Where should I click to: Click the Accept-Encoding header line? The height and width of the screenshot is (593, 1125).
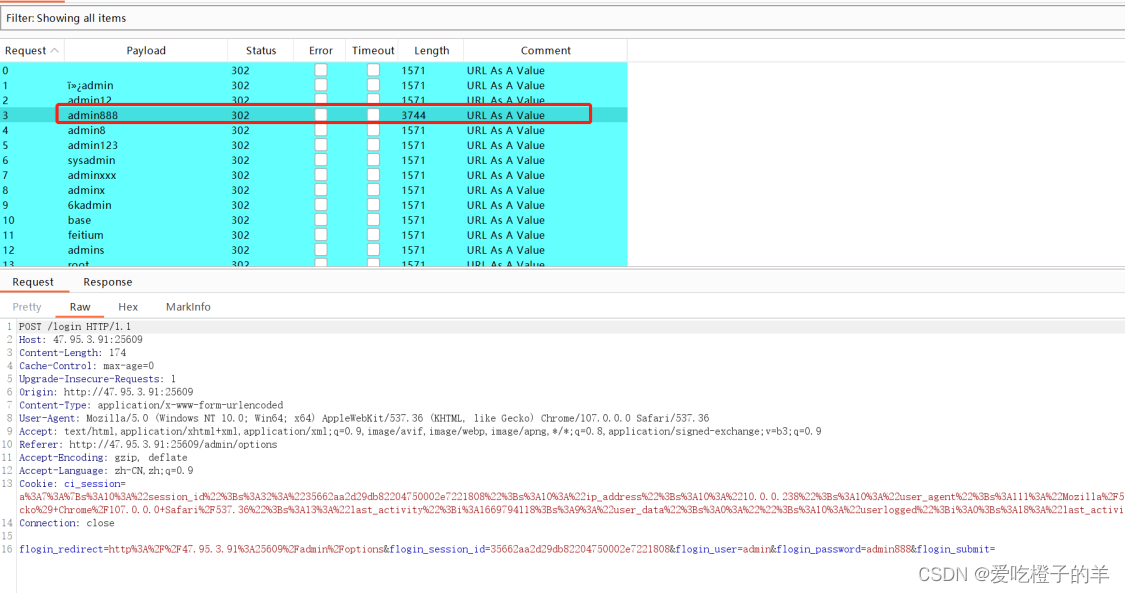pos(103,457)
